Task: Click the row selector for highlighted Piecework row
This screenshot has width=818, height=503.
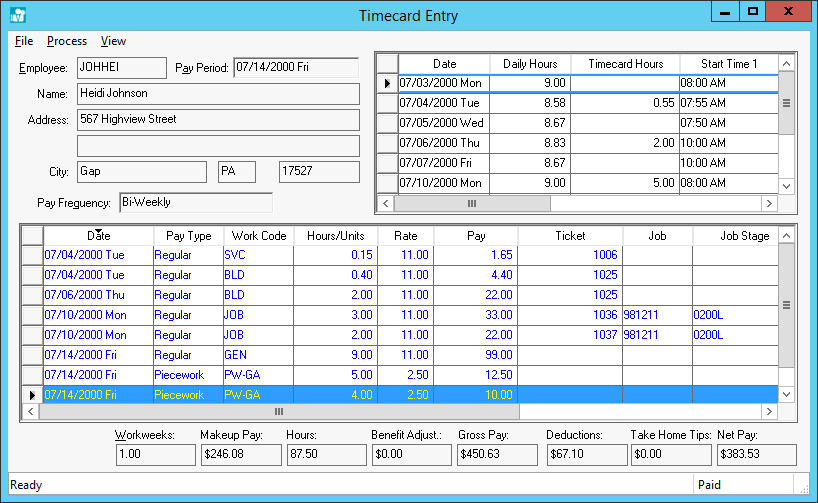Action: tap(31, 395)
